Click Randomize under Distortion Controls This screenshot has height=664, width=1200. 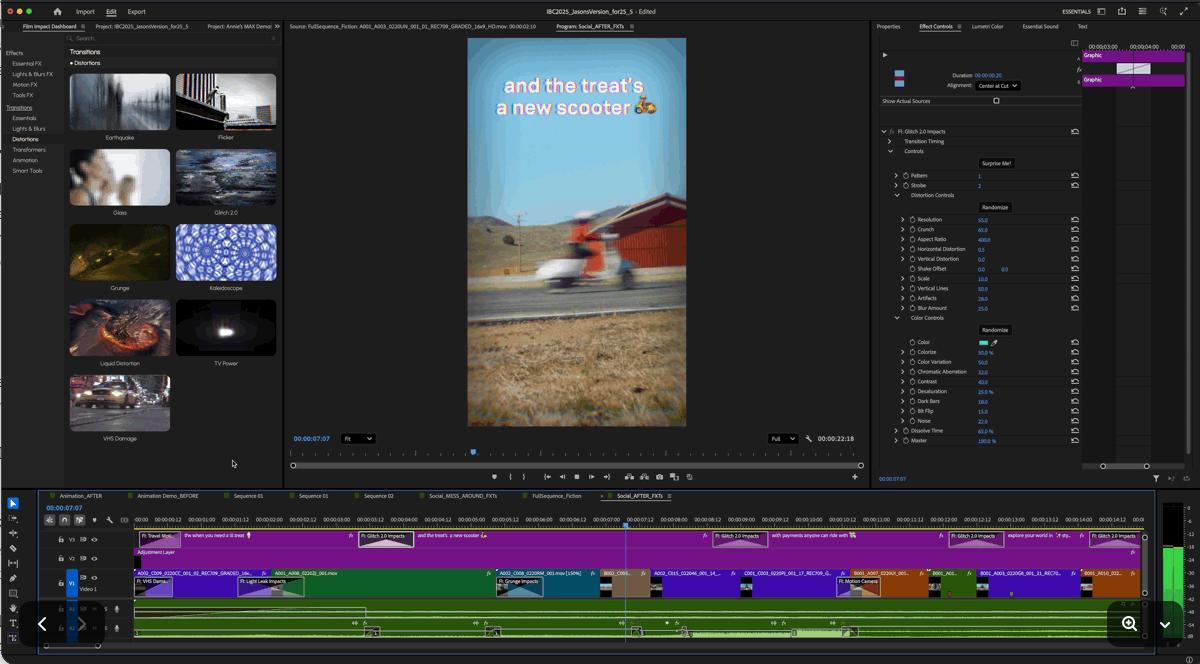pyautogui.click(x=995, y=207)
